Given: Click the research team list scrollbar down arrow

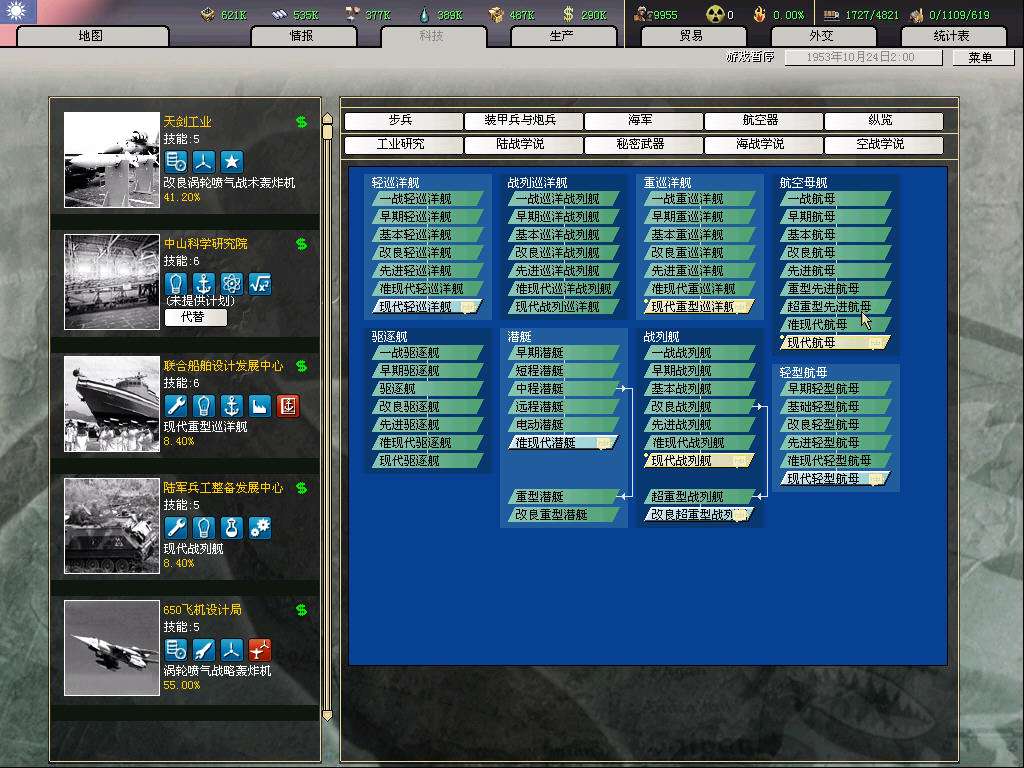Looking at the screenshot, I should click(x=327, y=714).
